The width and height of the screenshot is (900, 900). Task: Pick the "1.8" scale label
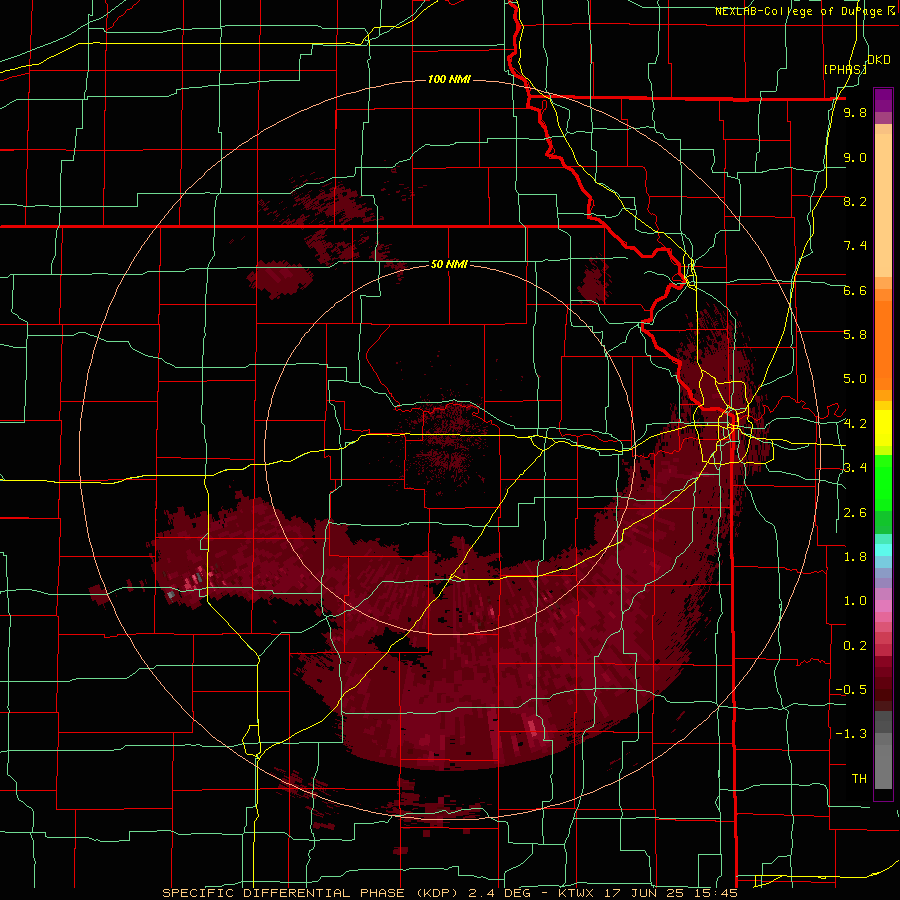(855, 557)
